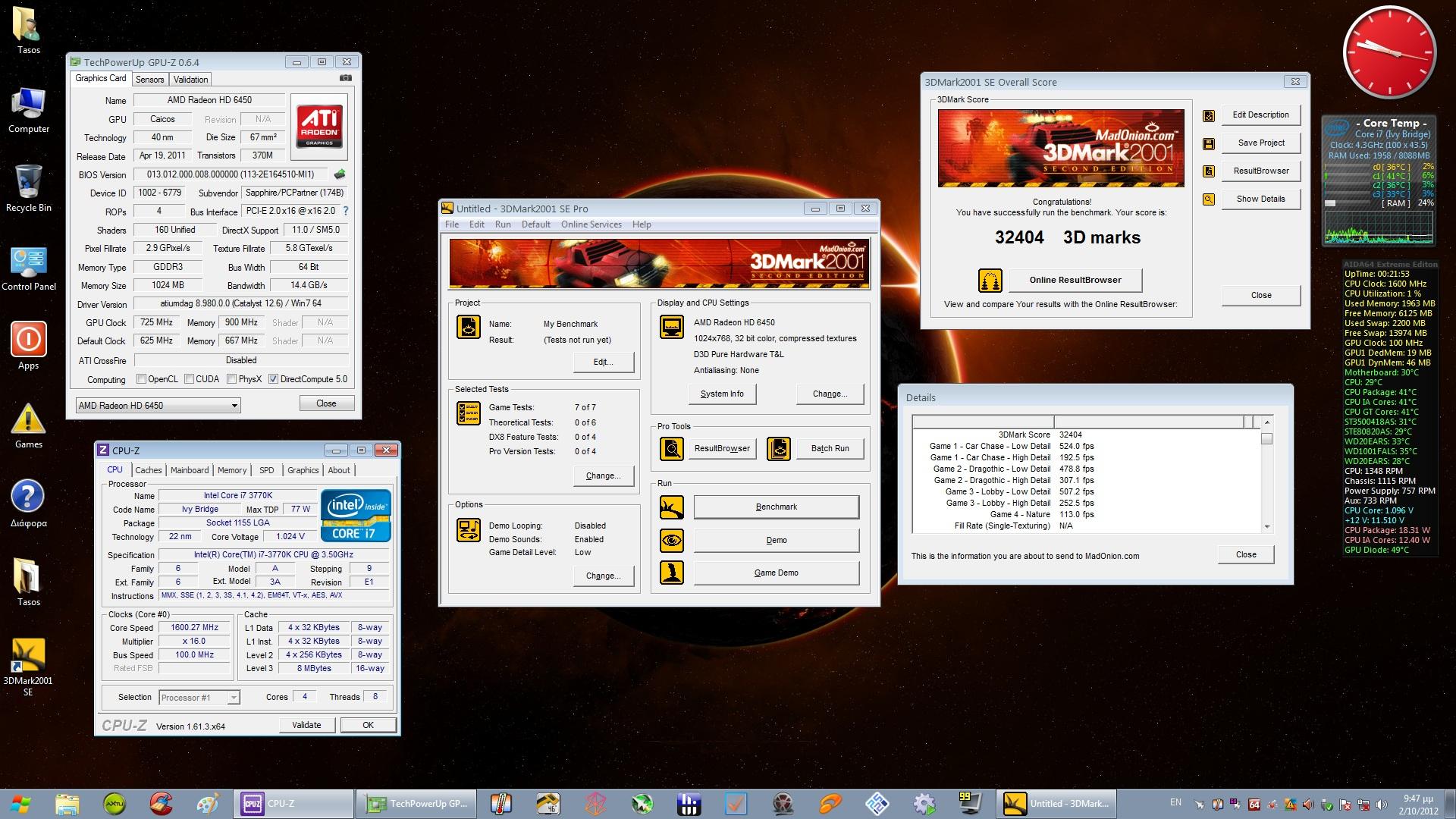Click the ResultBrowser icon in Overall Score window
Viewport: 1456px width, 819px height.
[1209, 171]
